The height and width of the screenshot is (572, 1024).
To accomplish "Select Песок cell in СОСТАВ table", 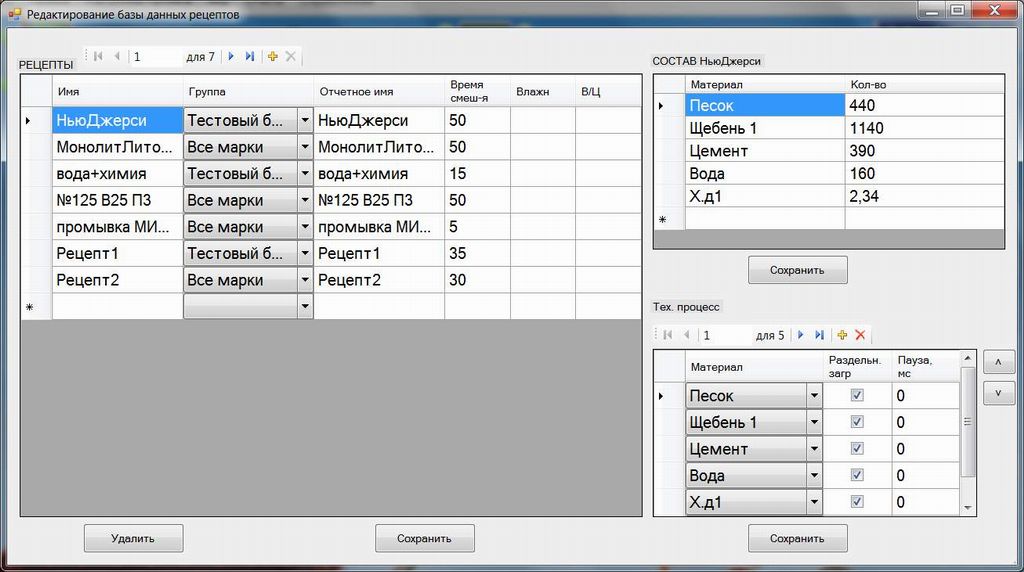I will pos(765,105).
